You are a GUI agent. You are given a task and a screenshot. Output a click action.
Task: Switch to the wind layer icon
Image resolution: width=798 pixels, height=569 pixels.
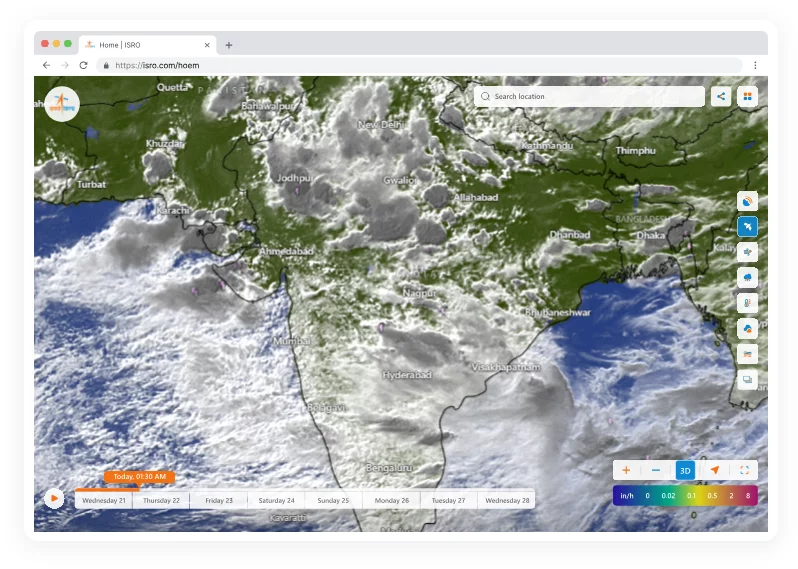pyautogui.click(x=747, y=252)
